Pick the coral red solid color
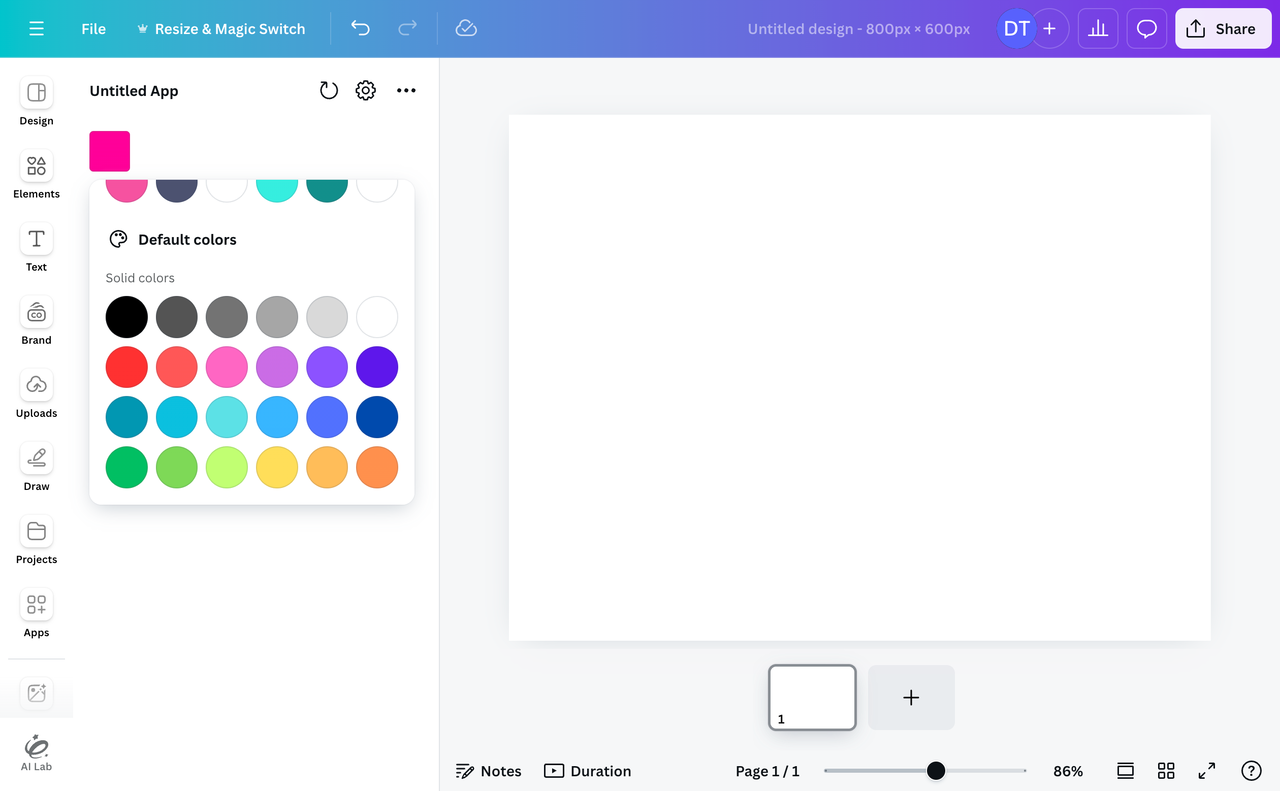 click(x=177, y=367)
